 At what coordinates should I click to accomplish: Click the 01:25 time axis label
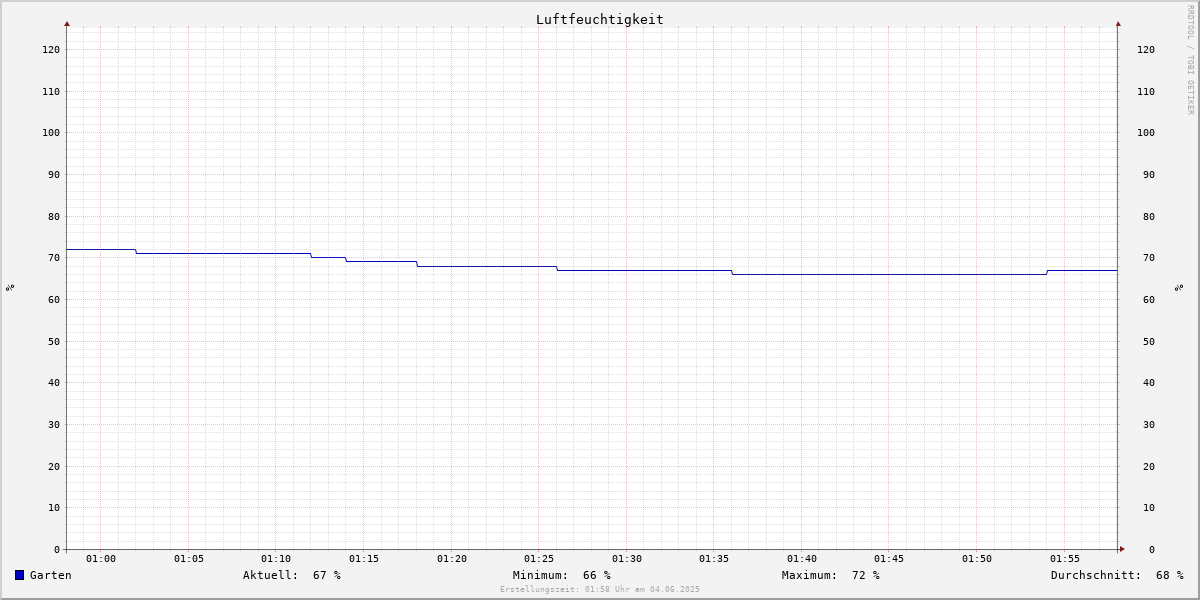point(539,559)
